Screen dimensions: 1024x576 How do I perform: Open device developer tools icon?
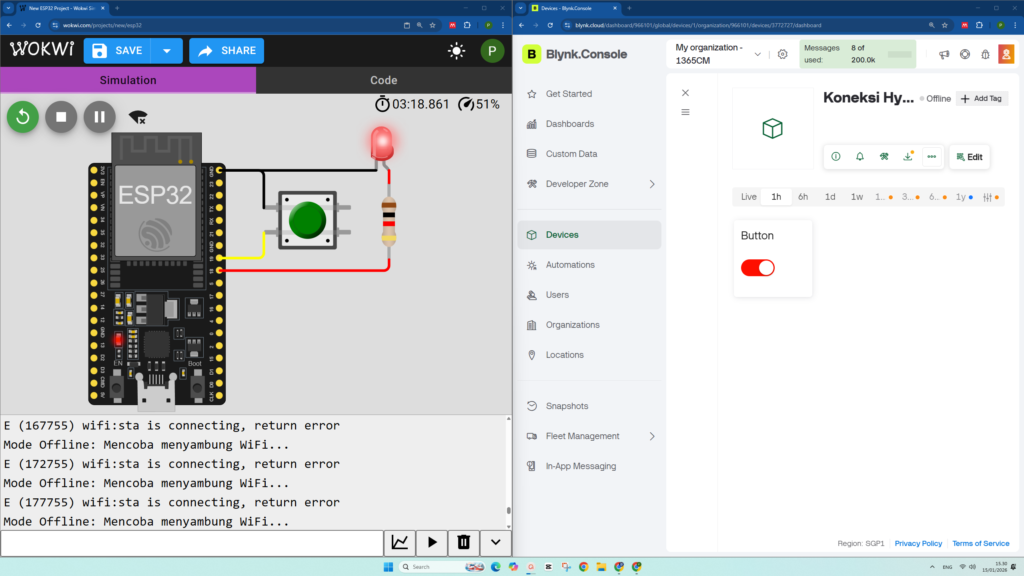pyautogui.click(x=884, y=157)
